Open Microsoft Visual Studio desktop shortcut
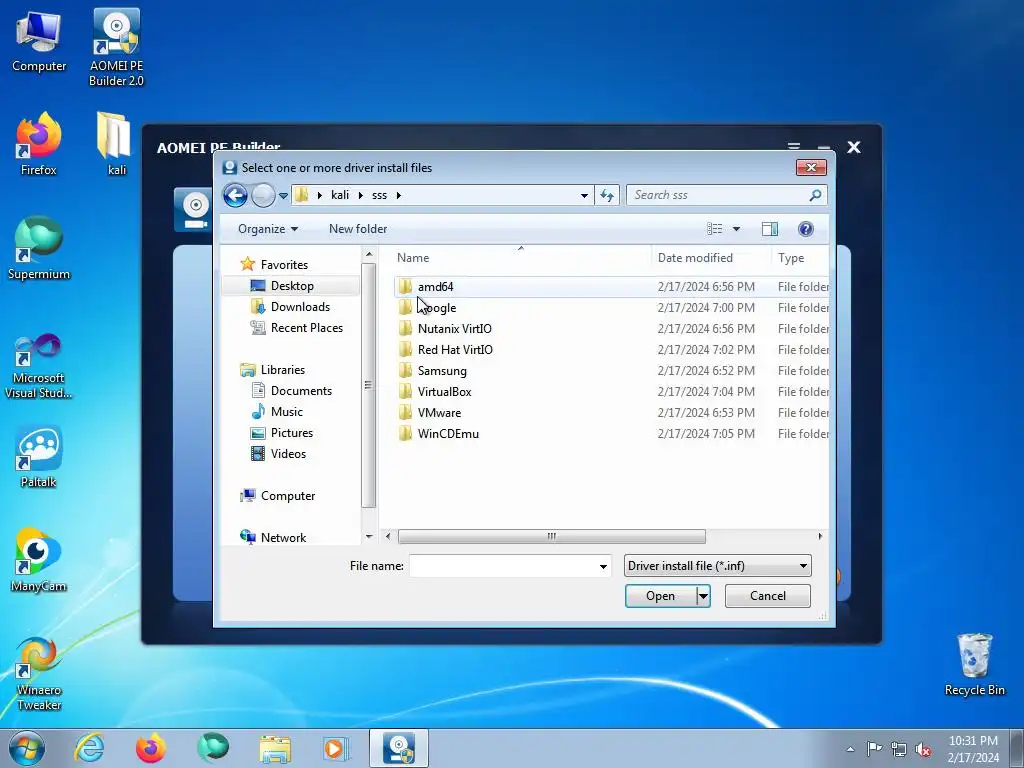The width and height of the screenshot is (1024, 768). click(39, 366)
